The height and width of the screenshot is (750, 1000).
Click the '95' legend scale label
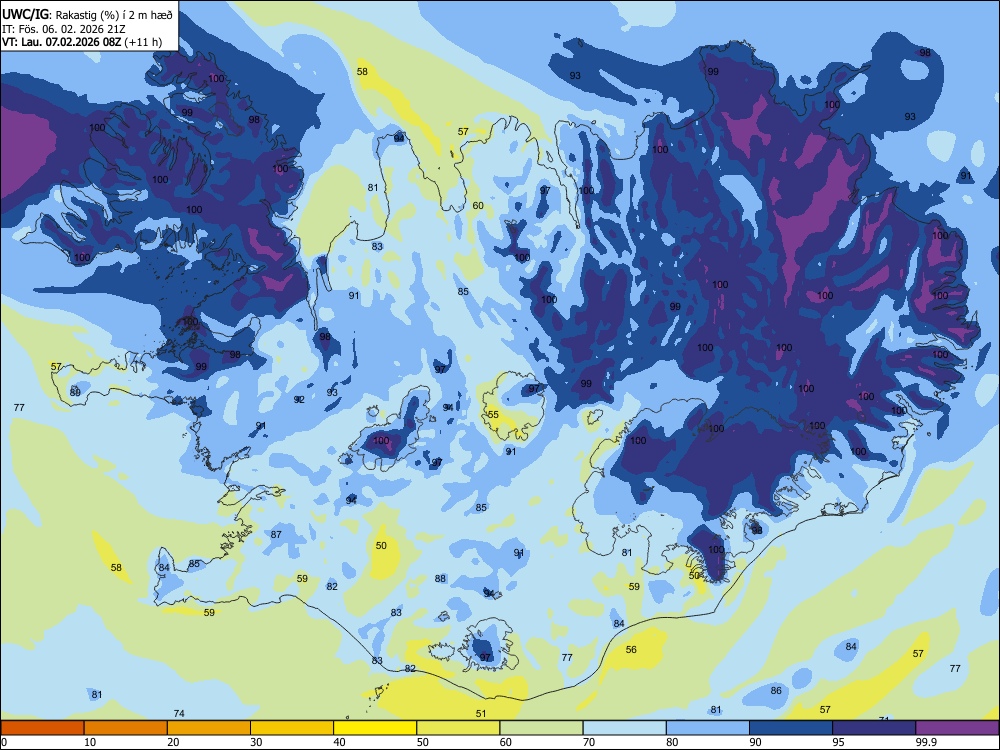coord(839,742)
